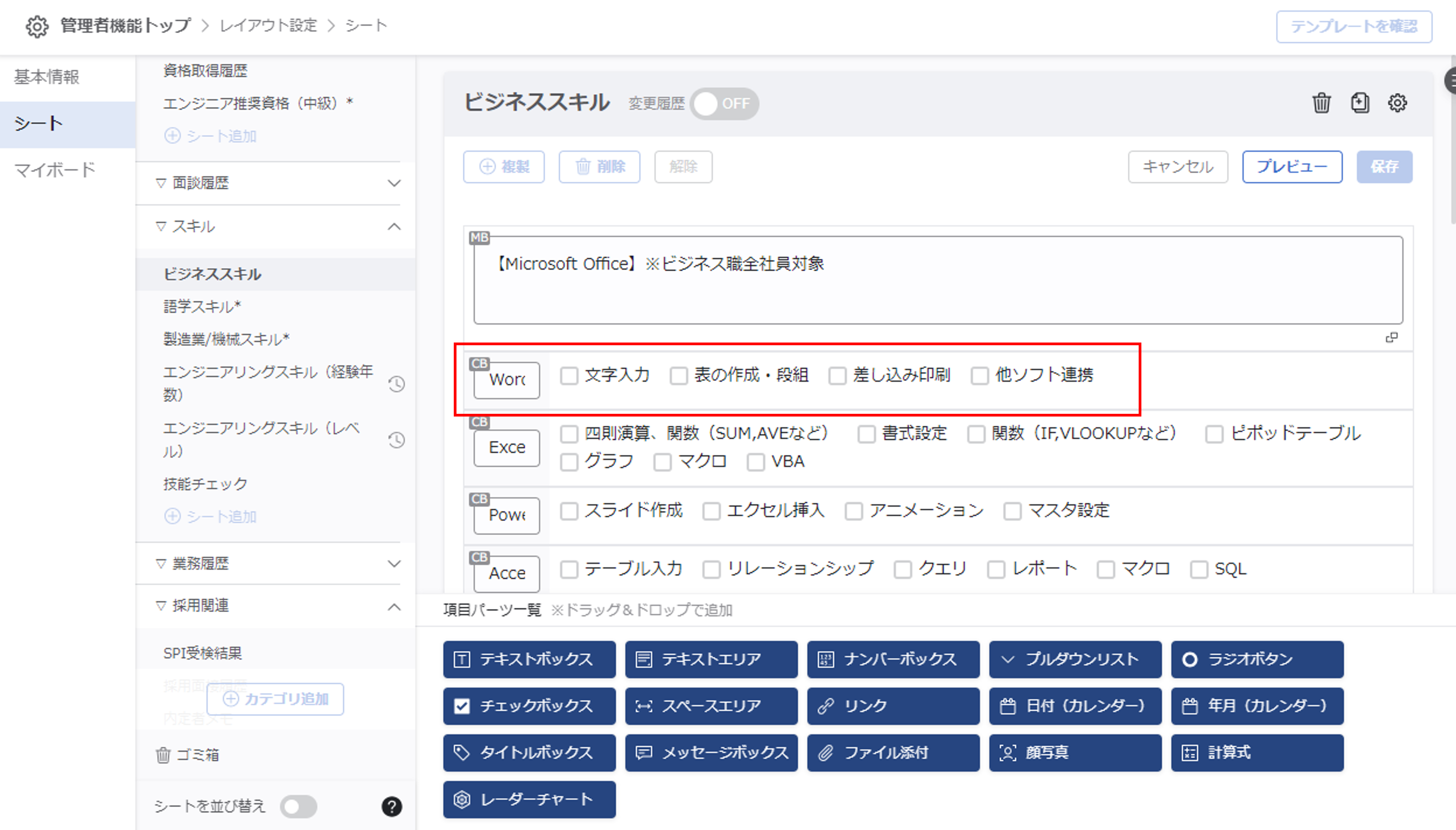Enable the シートを並び替え toggle
1456x830 pixels.
[299, 806]
